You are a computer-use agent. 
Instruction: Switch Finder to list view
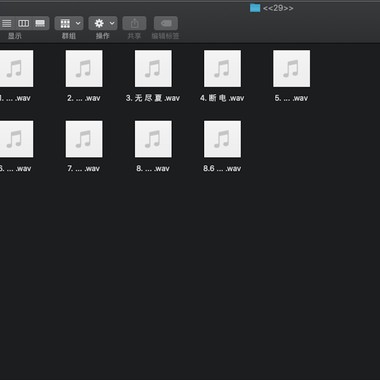(x=7, y=23)
